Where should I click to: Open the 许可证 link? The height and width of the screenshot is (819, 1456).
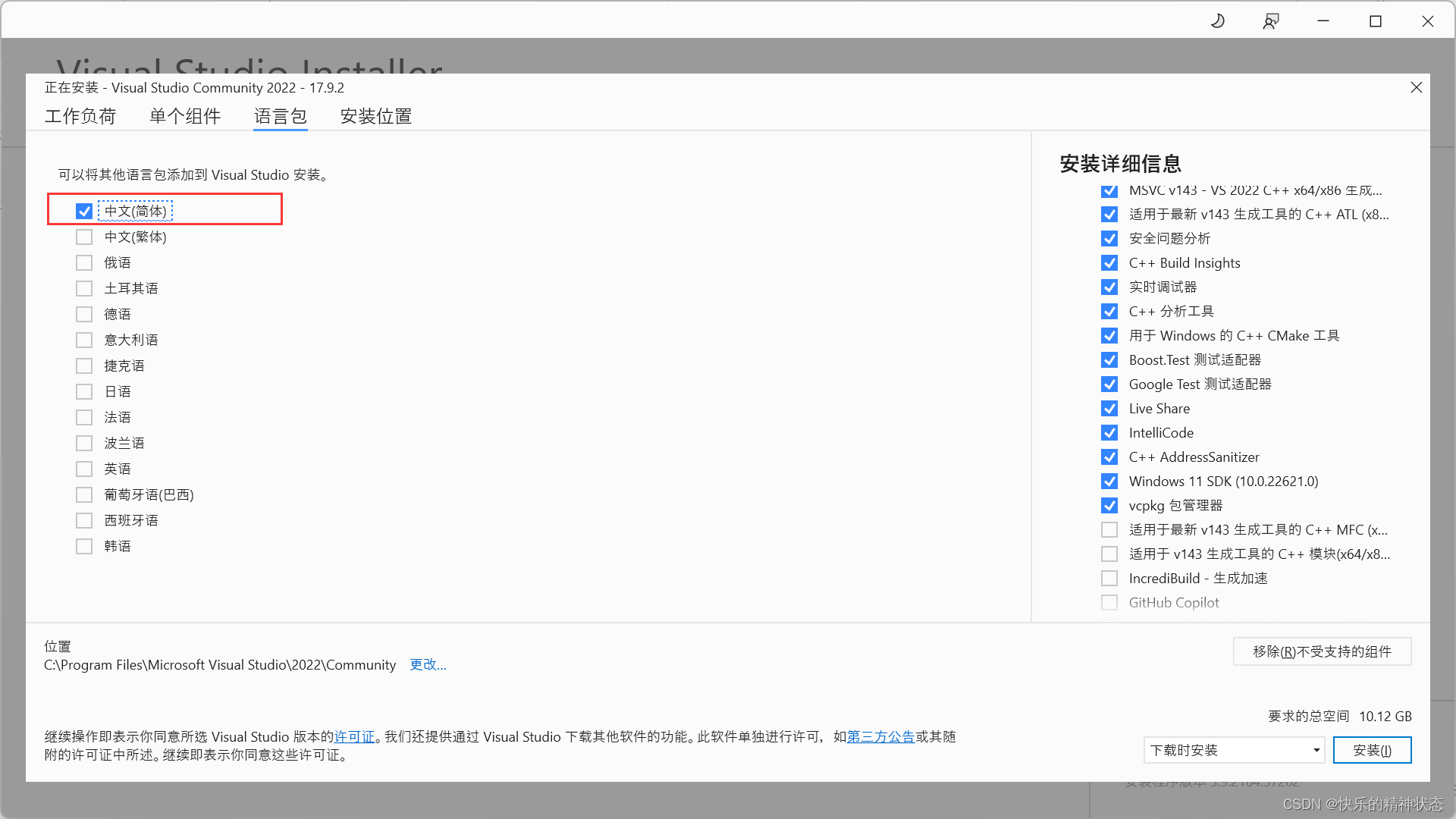click(354, 736)
